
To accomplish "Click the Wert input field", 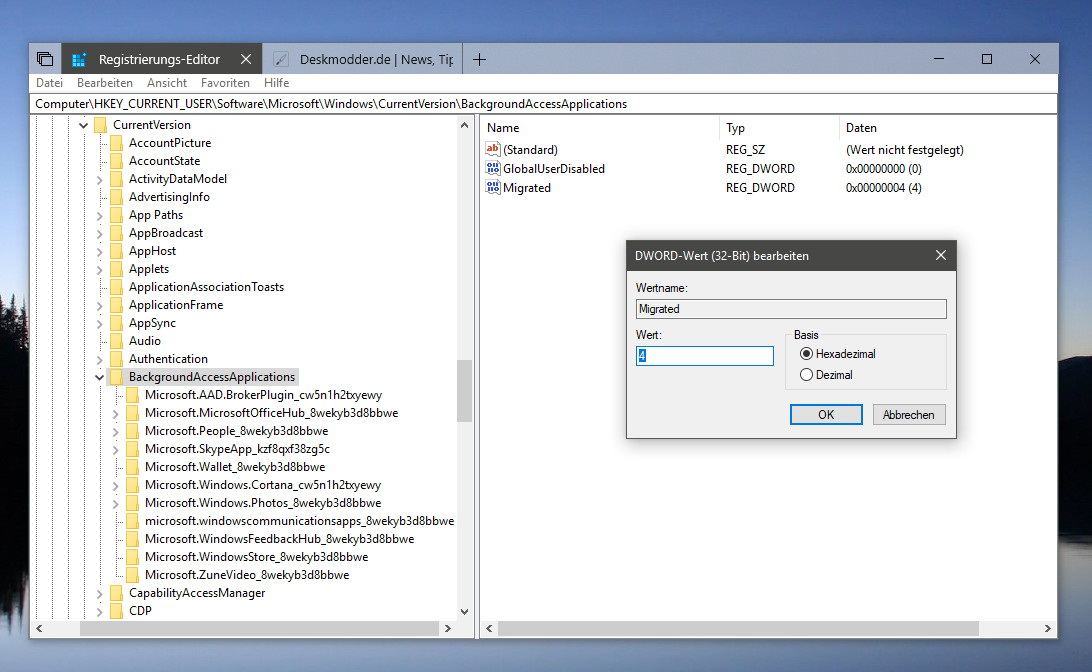I will click(705, 356).
